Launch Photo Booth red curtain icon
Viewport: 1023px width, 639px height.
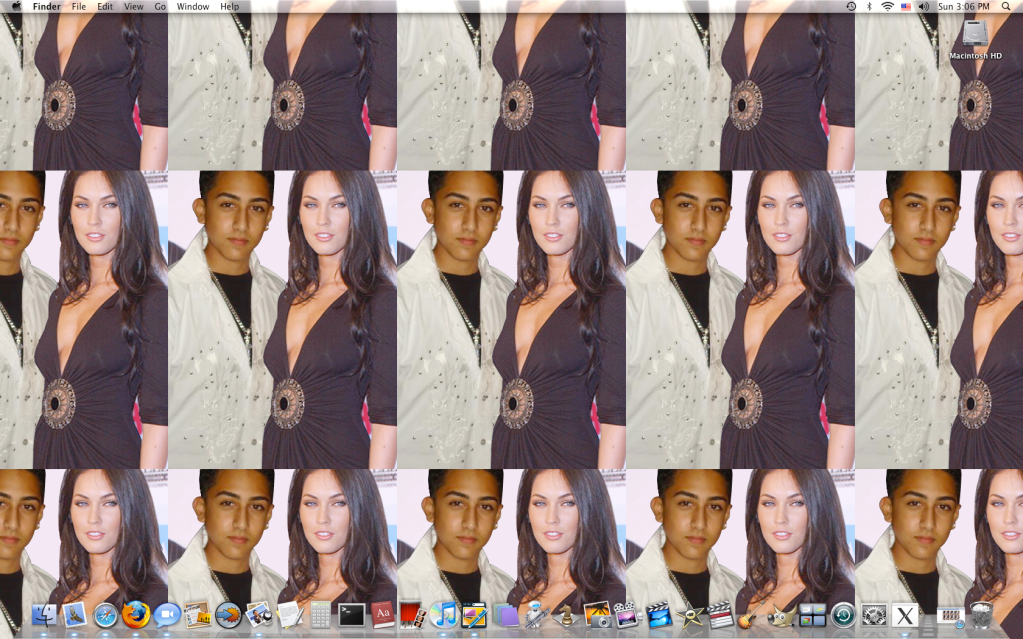coord(412,615)
